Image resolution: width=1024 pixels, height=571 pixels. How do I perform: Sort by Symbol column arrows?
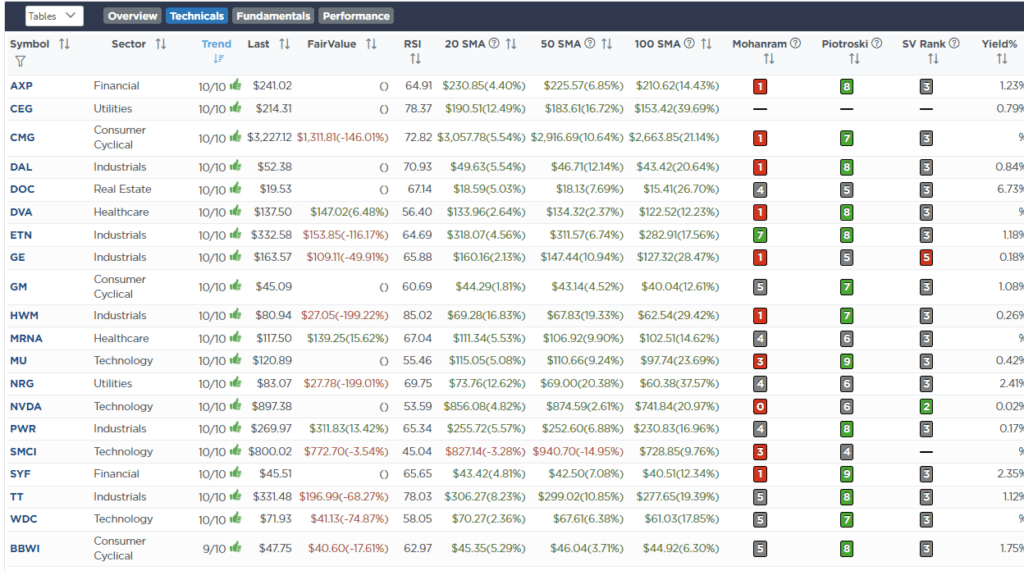coord(64,44)
